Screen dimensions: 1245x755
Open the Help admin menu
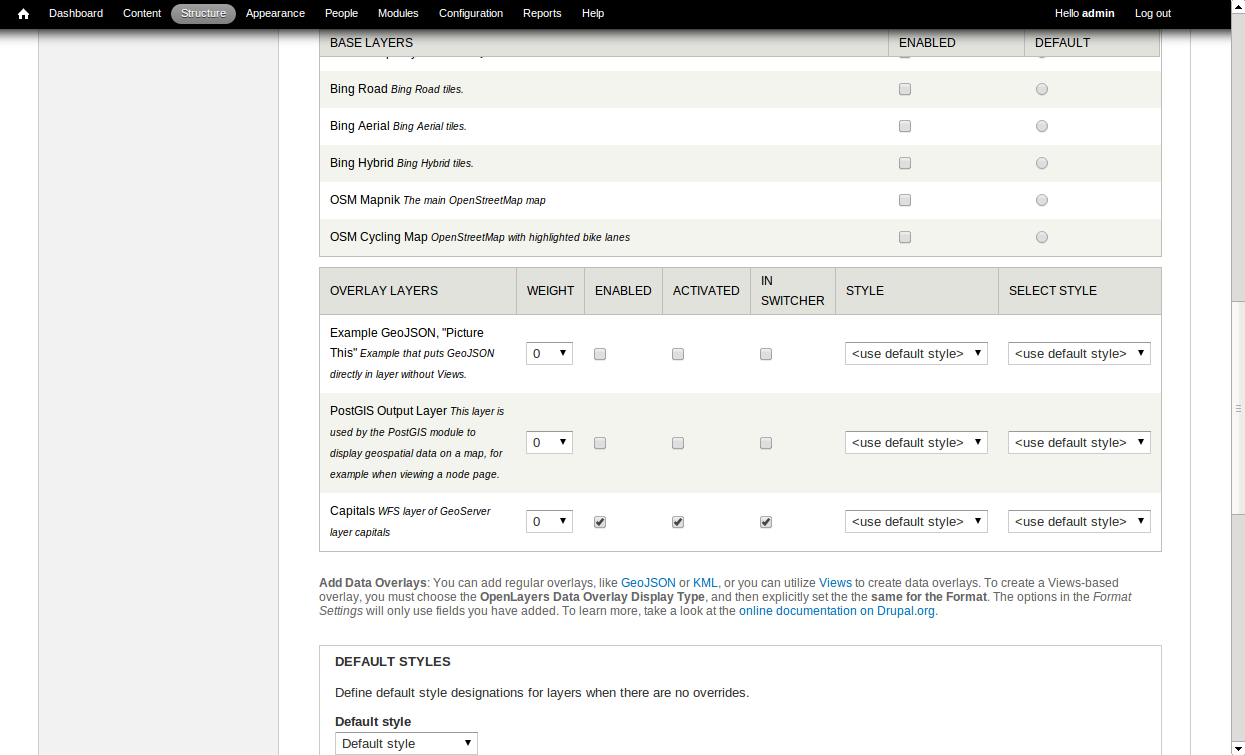(x=593, y=13)
